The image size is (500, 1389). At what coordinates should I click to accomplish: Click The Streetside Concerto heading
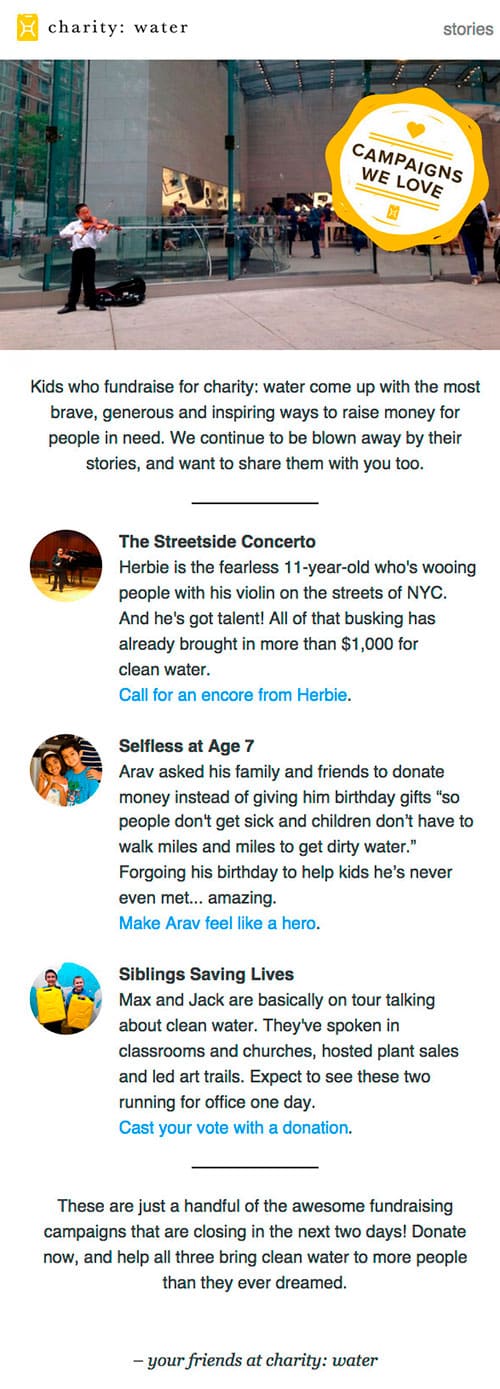coord(217,542)
